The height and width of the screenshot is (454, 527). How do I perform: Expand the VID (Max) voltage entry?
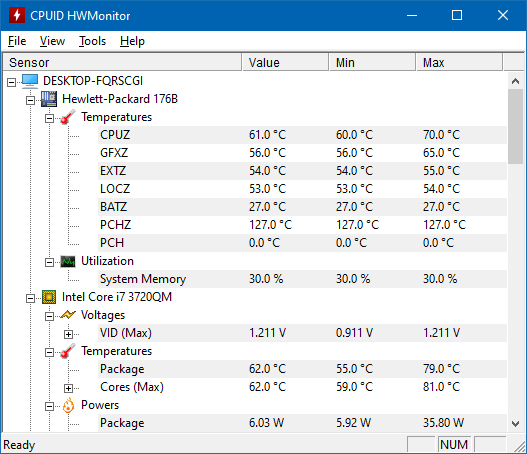(68, 334)
